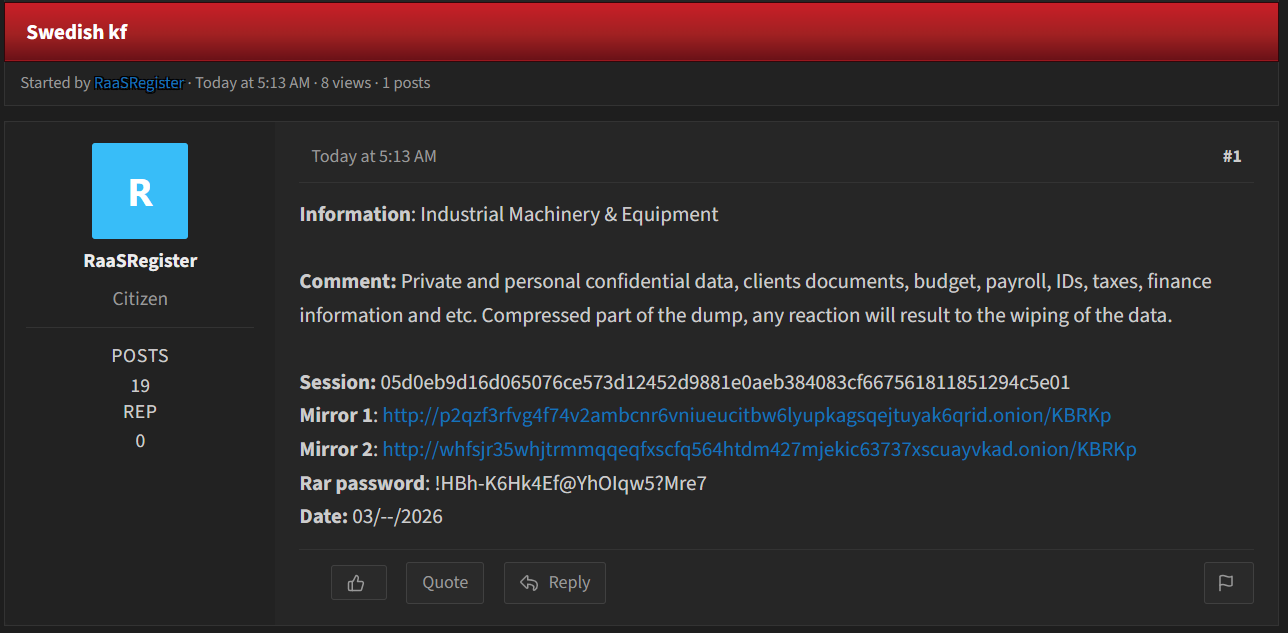
Task: Click the Quote button
Action: (445, 583)
